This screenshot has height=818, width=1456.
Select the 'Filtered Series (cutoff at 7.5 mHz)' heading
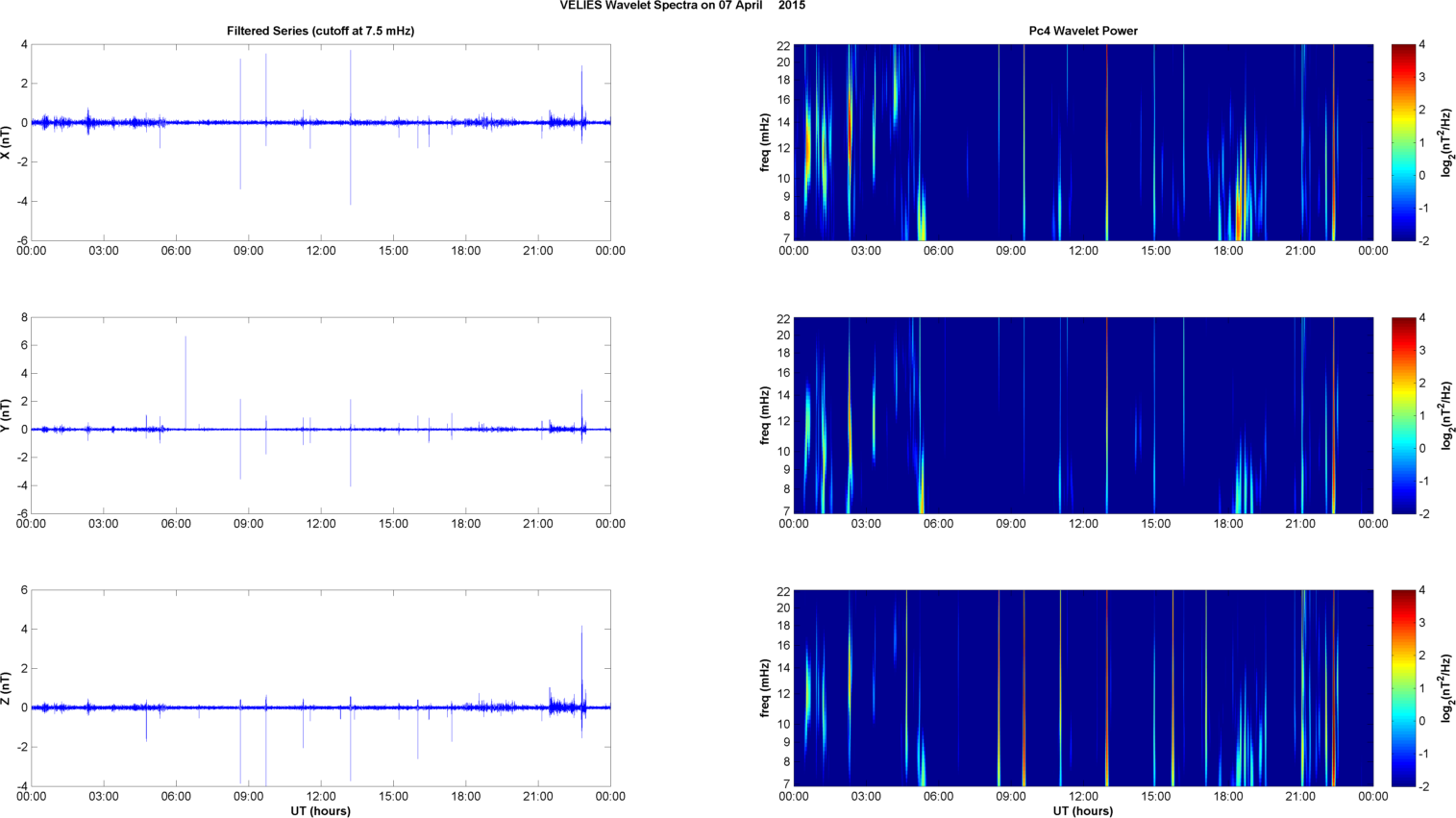pyautogui.click(x=321, y=31)
